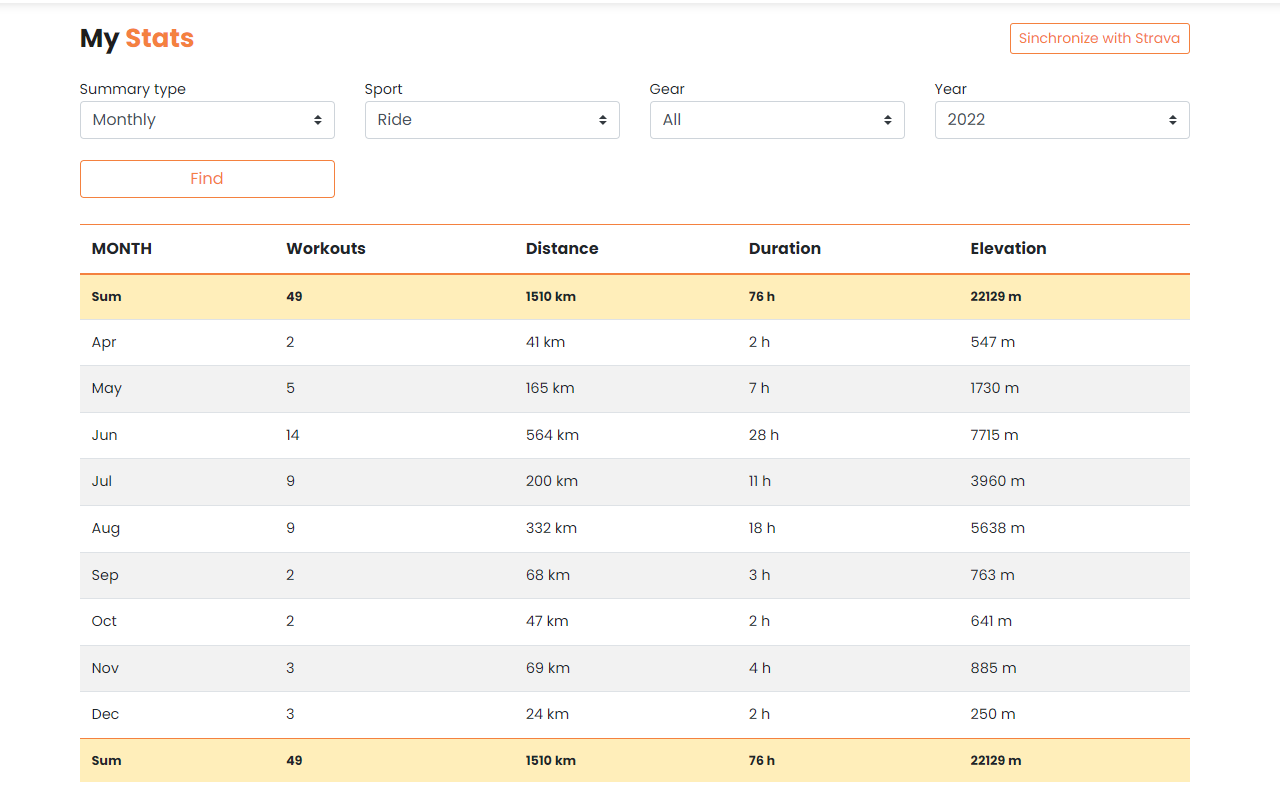
Task: Click Sinchronize with Strava
Action: point(1099,38)
